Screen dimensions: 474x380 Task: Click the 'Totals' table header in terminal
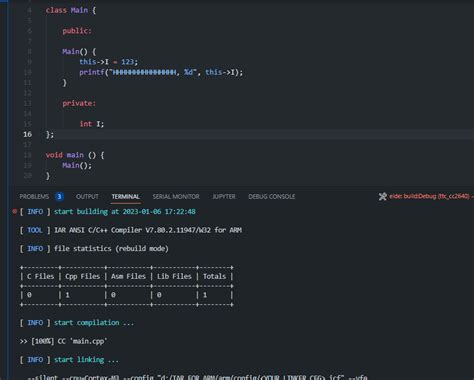pyautogui.click(x=214, y=276)
